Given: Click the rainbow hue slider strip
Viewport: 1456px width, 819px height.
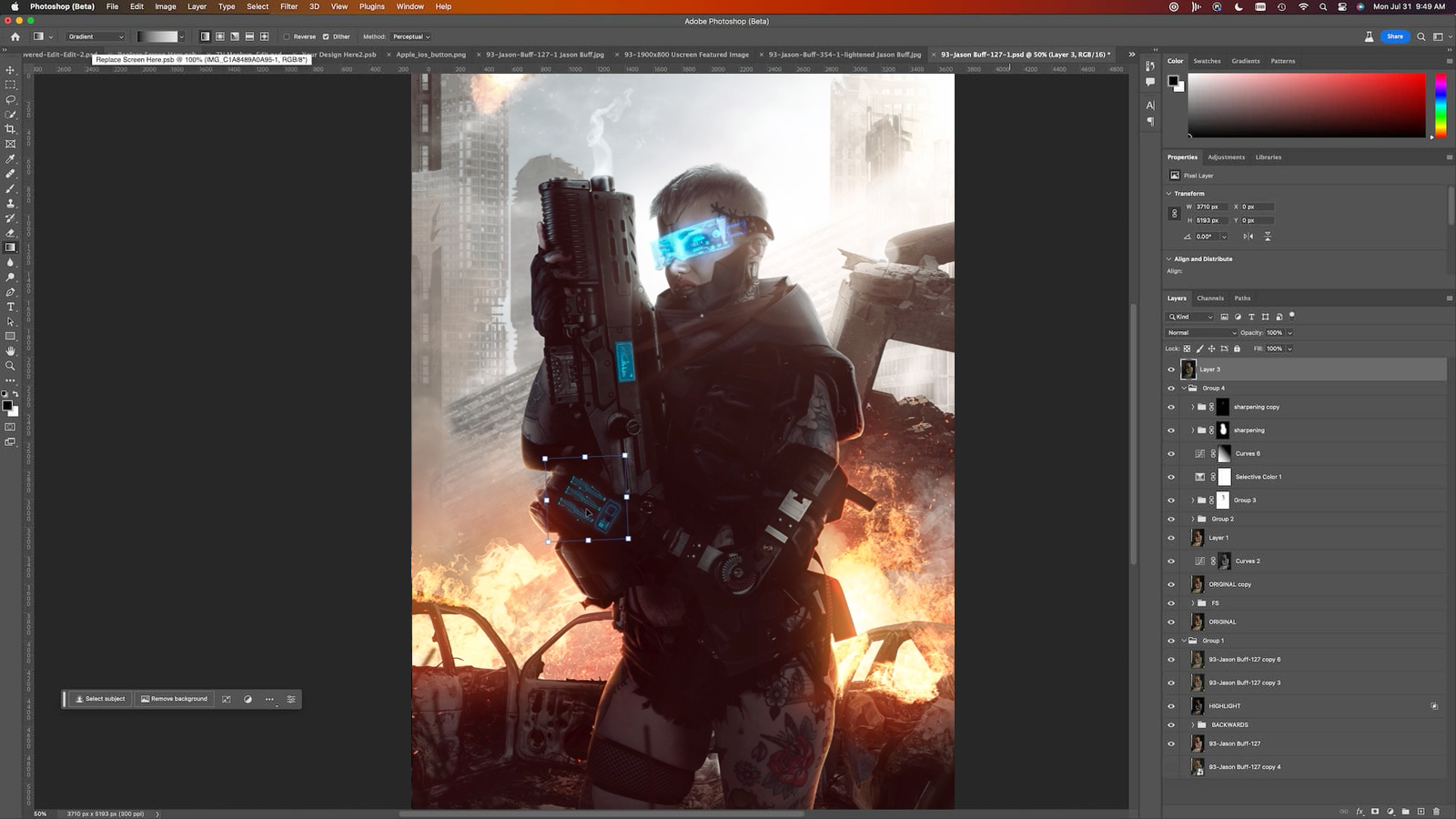Looking at the screenshot, I should (1441, 106).
